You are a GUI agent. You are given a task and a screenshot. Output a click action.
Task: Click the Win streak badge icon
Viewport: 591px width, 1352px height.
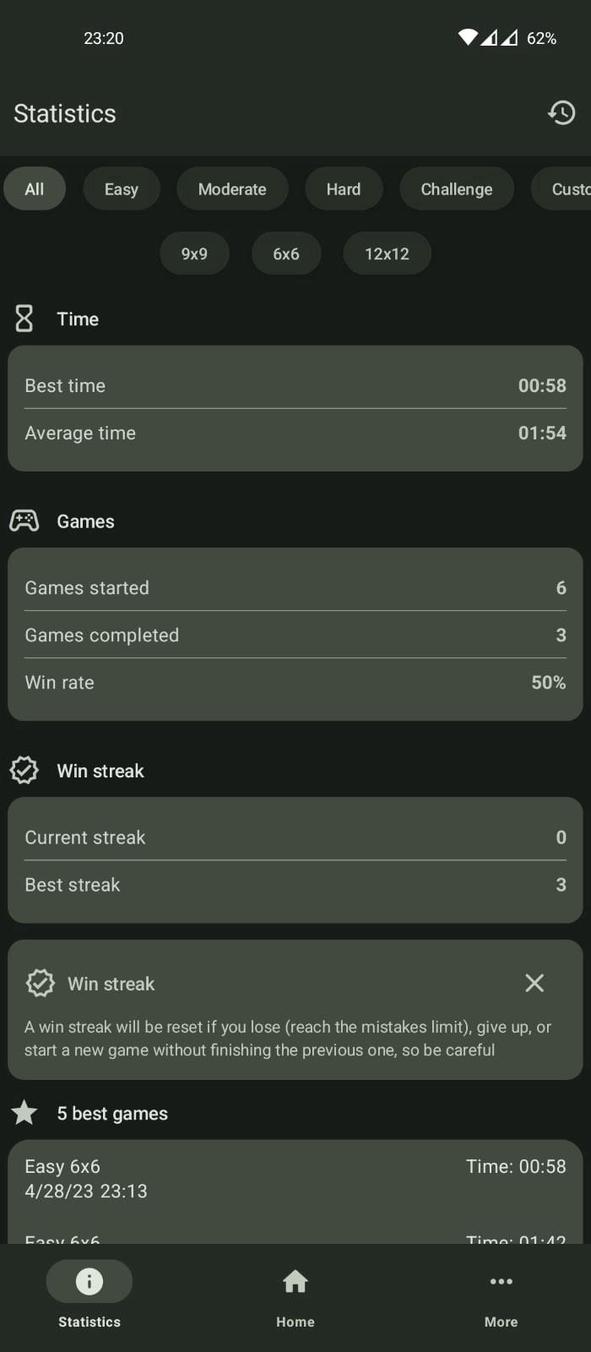(23, 770)
